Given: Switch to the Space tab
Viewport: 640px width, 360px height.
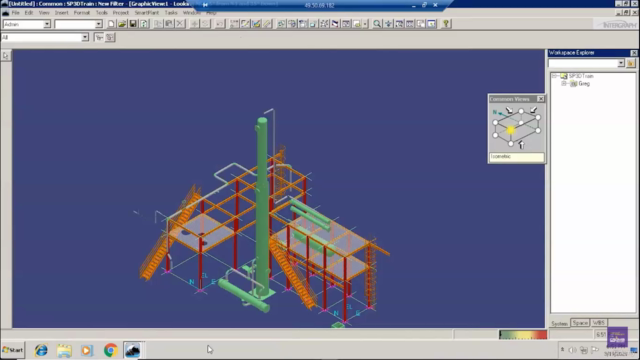Looking at the screenshot, I should click(x=580, y=323).
